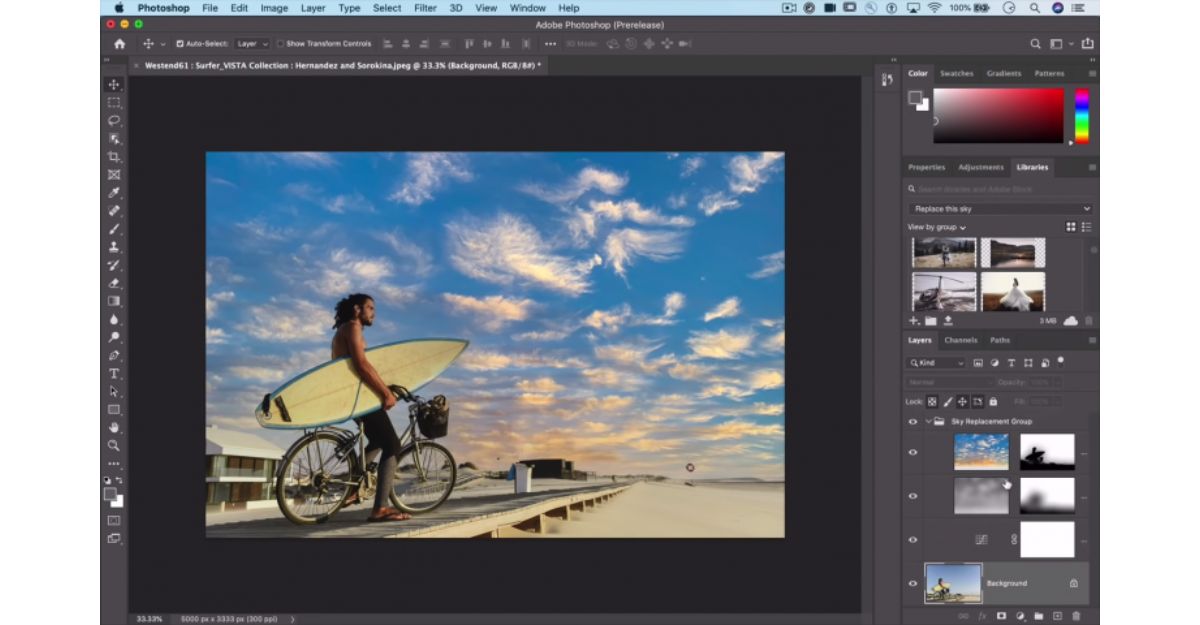The width and height of the screenshot is (1200, 625).
Task: Add a layer mask from Layers footer
Action: [x=1001, y=616]
